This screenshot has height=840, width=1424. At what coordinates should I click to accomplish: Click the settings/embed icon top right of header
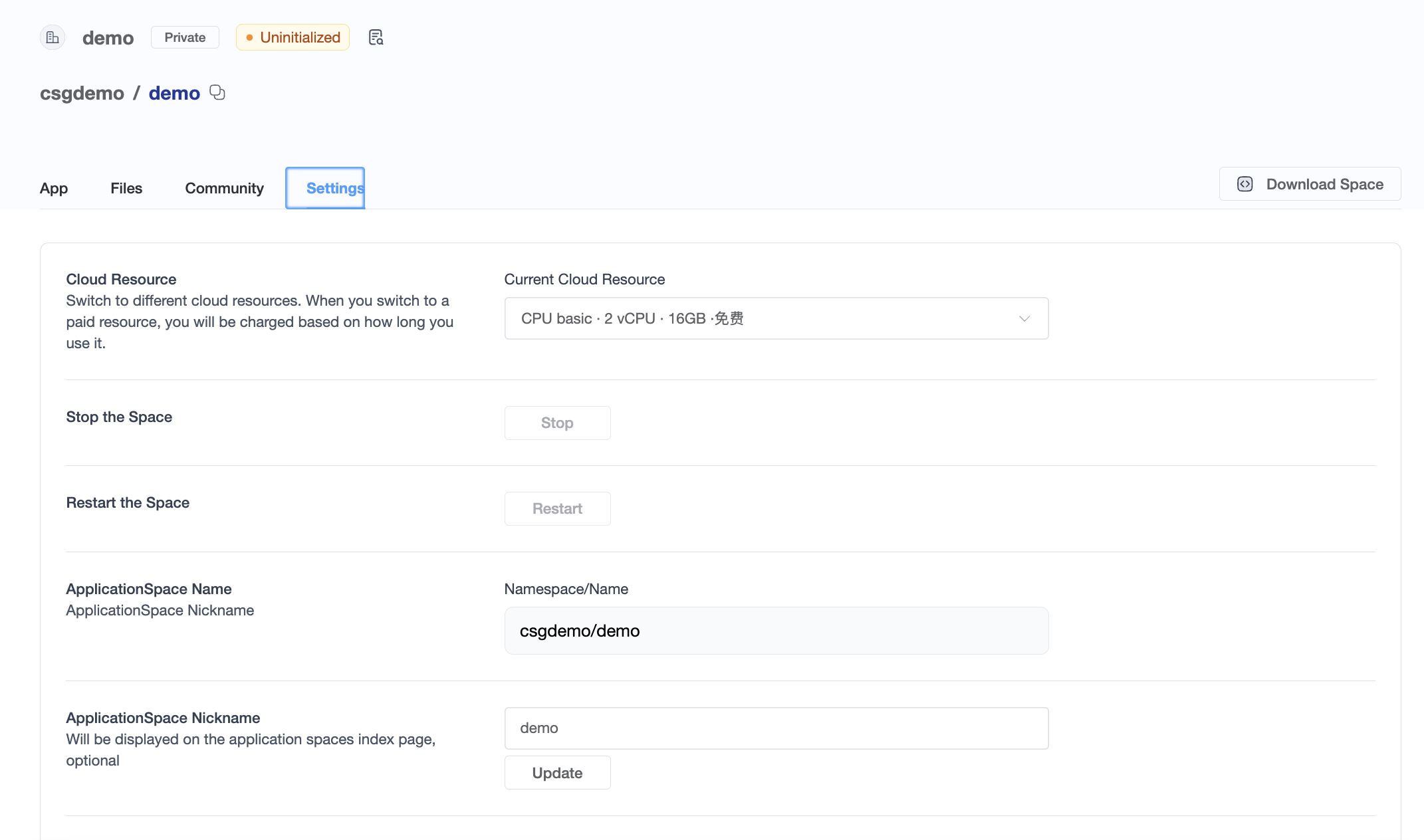[x=376, y=37]
